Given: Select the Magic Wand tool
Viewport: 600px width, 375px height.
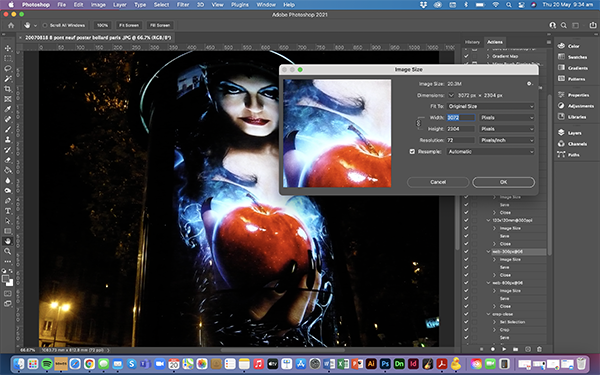Looking at the screenshot, I should [8, 79].
